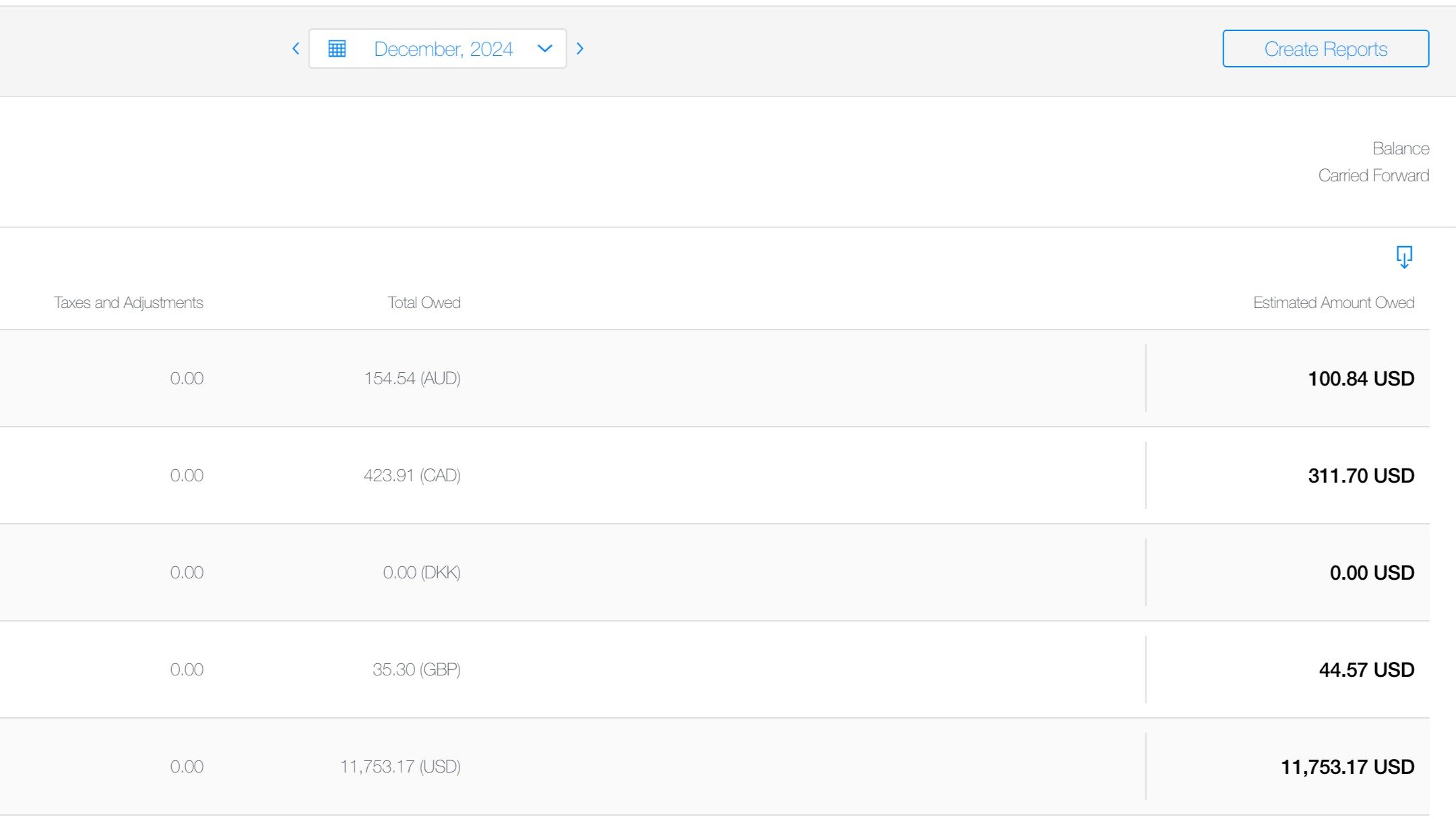1456x819 pixels.
Task: Click the month picker chevron arrow
Action: click(x=544, y=49)
